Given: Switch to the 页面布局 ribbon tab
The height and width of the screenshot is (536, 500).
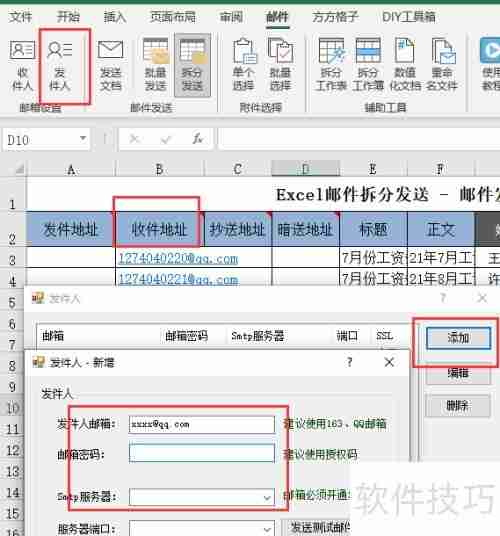Looking at the screenshot, I should (173, 16).
